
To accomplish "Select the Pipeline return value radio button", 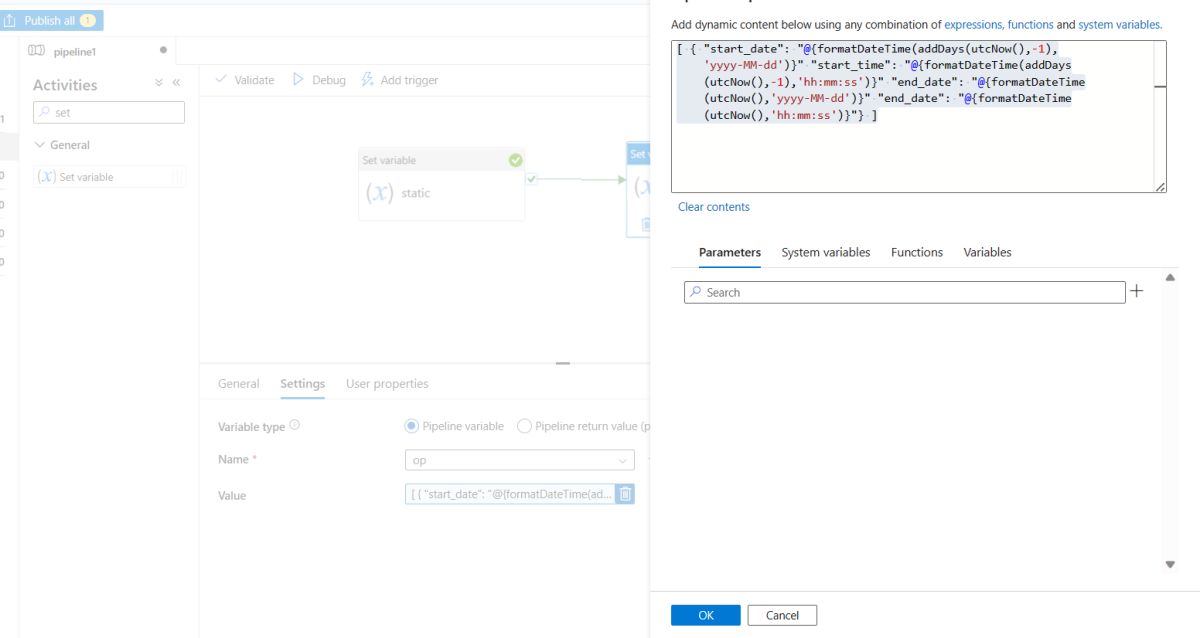I will [x=524, y=426].
